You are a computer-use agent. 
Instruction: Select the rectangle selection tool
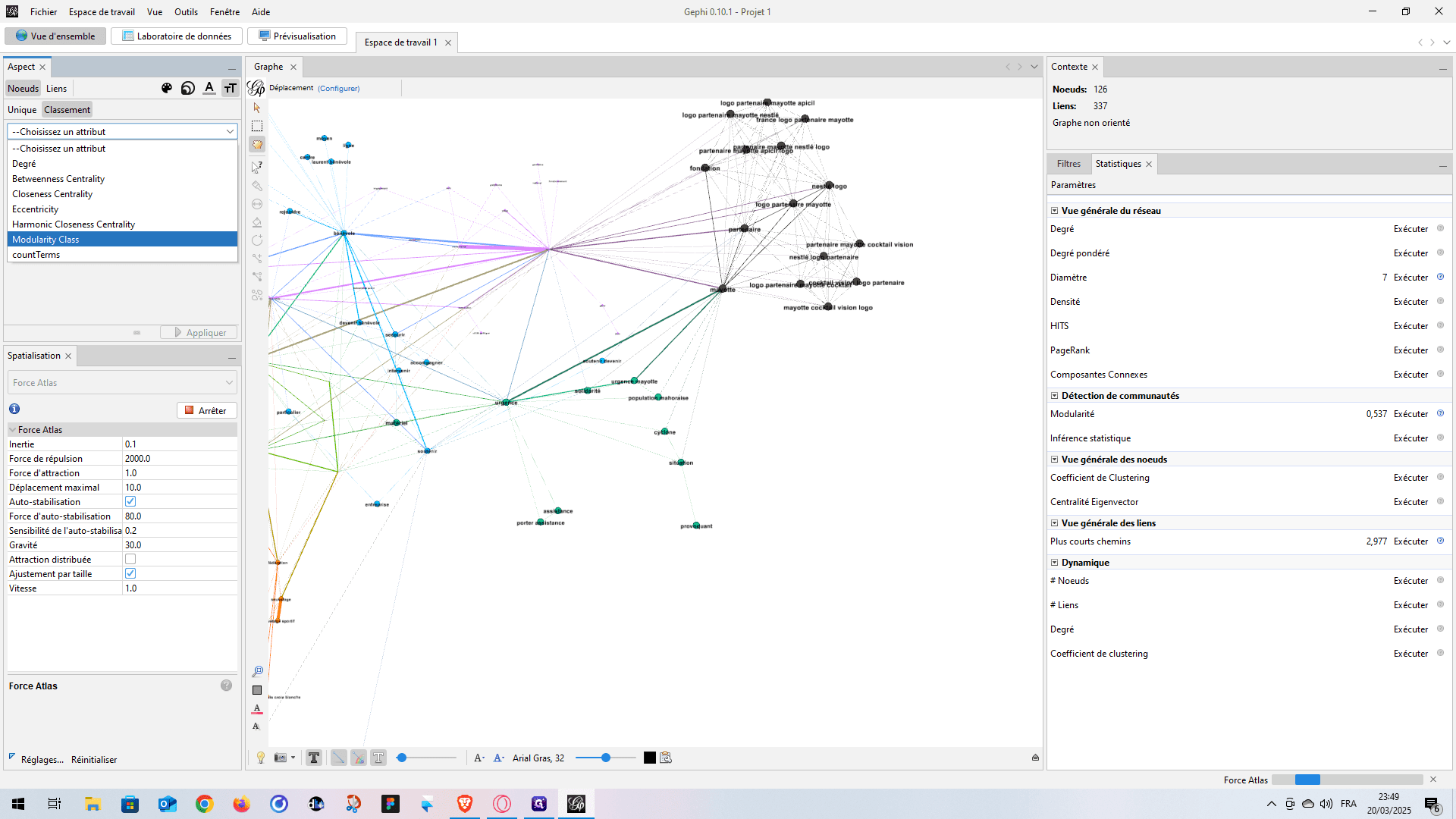tap(257, 126)
